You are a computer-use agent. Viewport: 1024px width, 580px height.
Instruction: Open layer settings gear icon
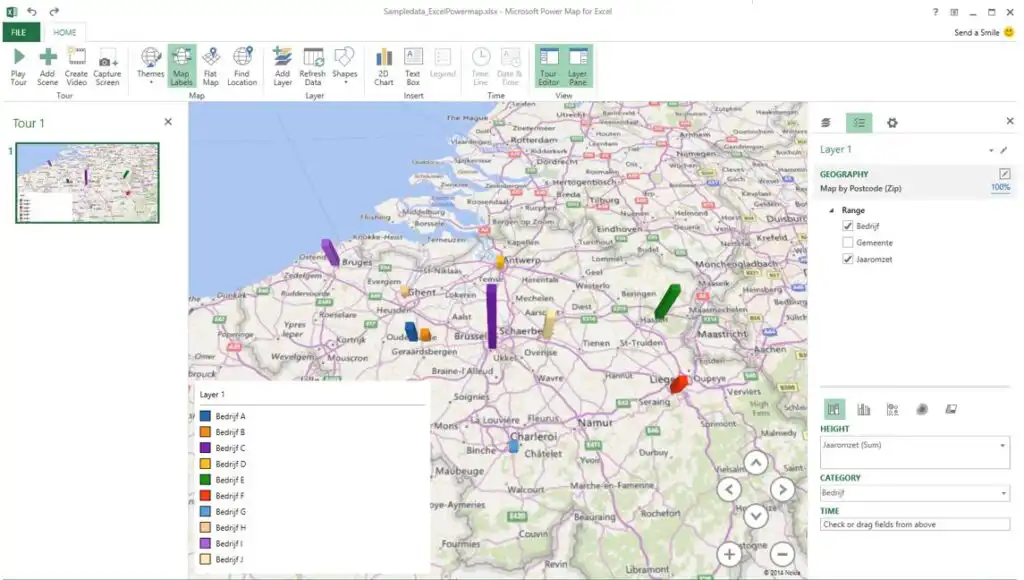[892, 122]
